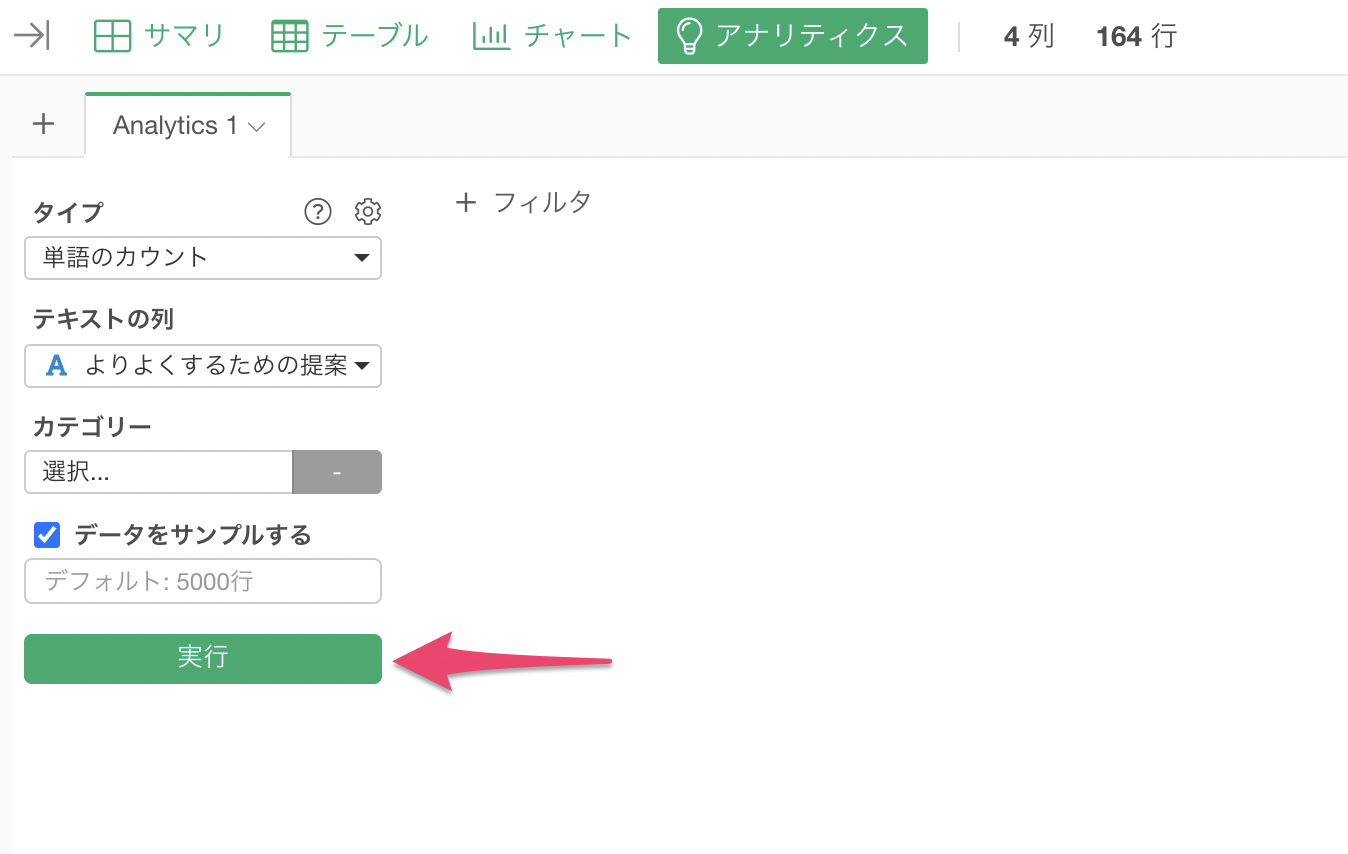Click the green 実行 run button

coord(203,658)
